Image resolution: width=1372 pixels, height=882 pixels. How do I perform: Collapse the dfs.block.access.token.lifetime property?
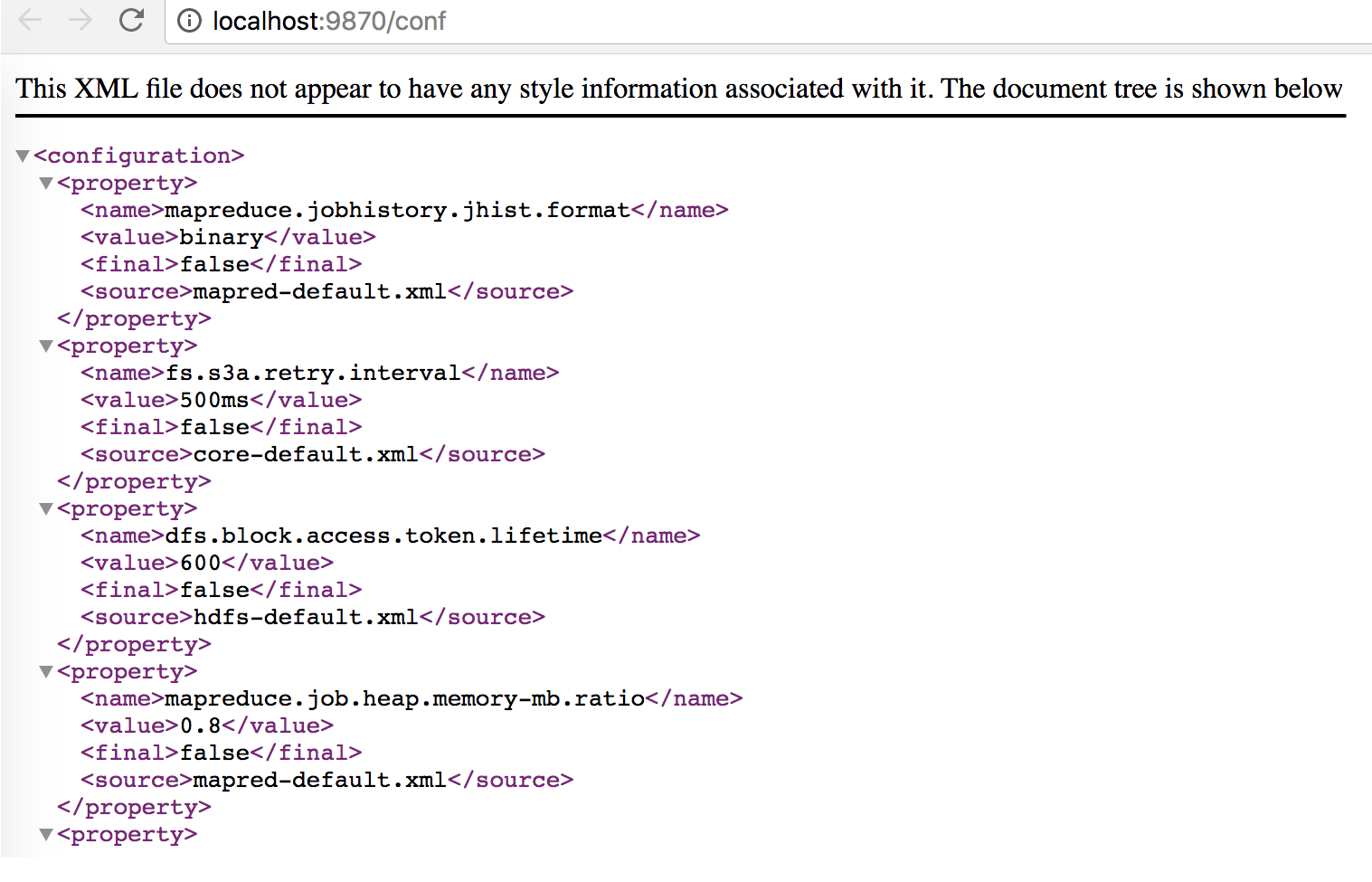(x=46, y=509)
